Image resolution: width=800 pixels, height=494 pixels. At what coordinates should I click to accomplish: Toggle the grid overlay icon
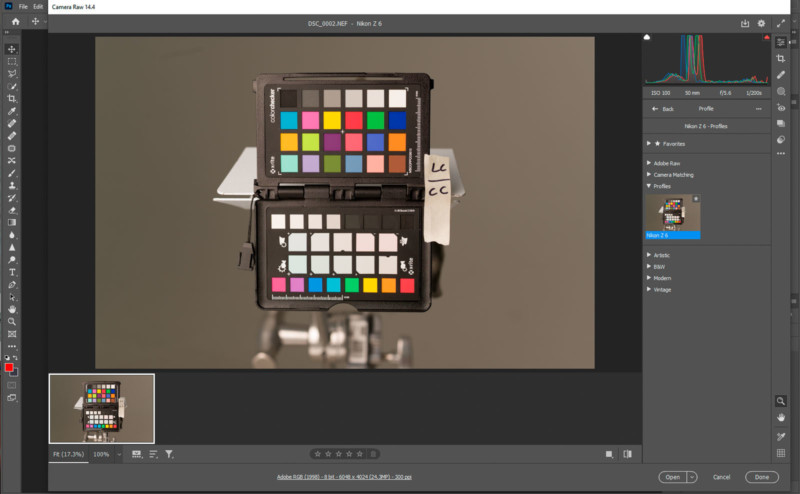point(781,453)
